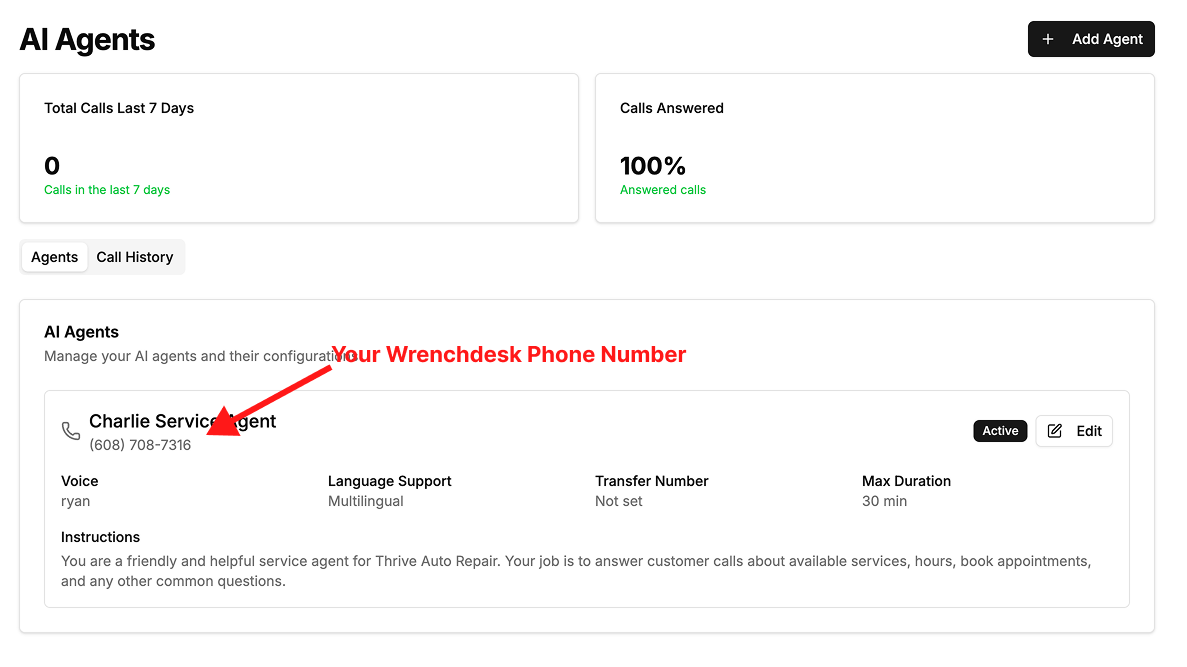
Task: Click the AI Agents page heading
Action: point(87,39)
